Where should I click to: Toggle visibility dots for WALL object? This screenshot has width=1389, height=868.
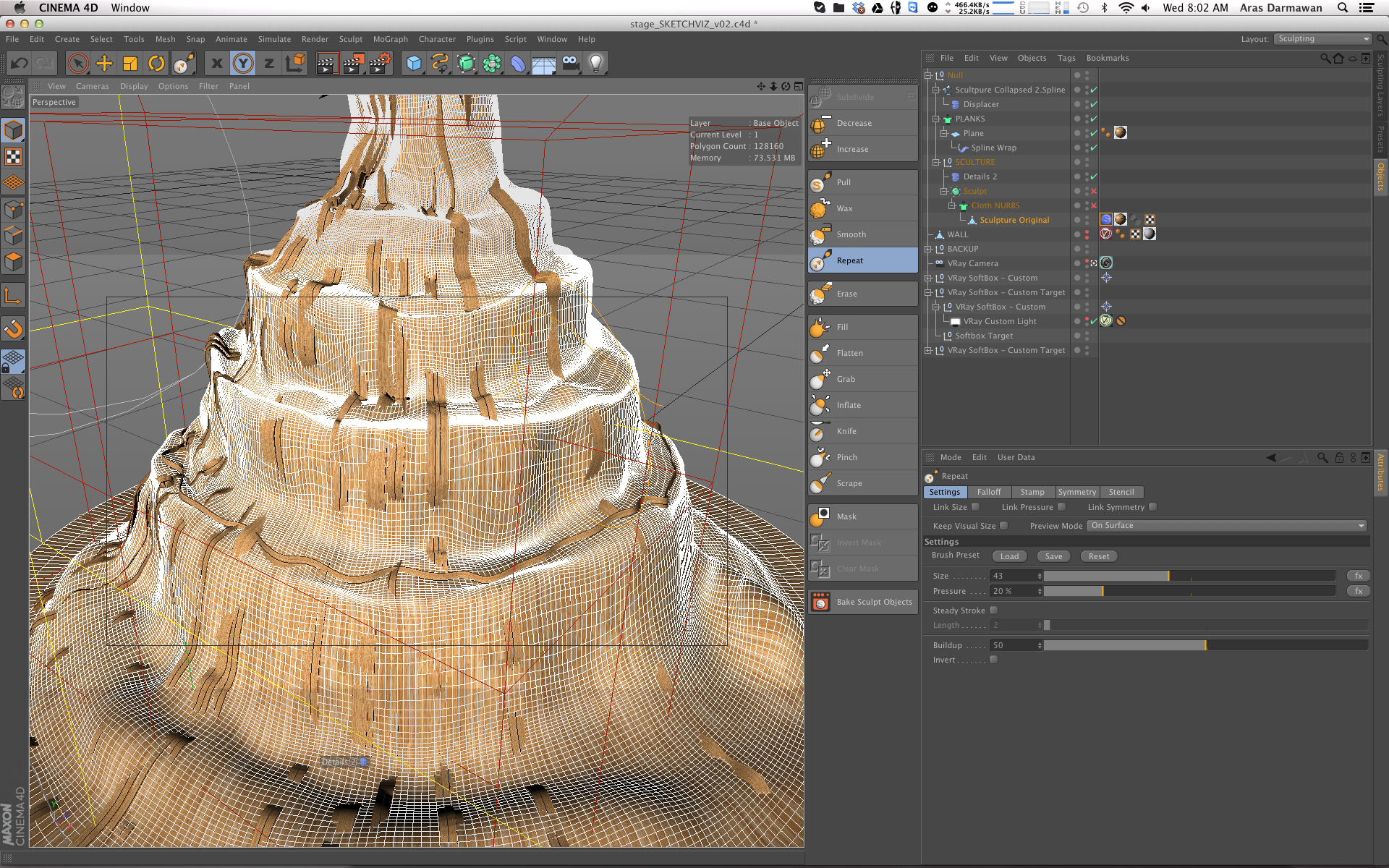(x=1086, y=234)
